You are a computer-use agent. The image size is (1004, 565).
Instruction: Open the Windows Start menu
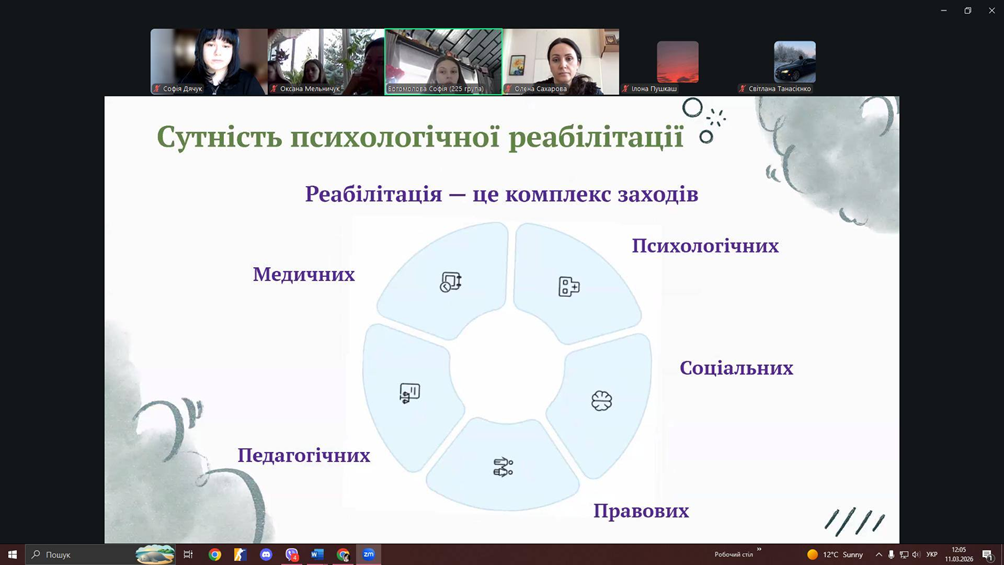[x=12, y=555]
